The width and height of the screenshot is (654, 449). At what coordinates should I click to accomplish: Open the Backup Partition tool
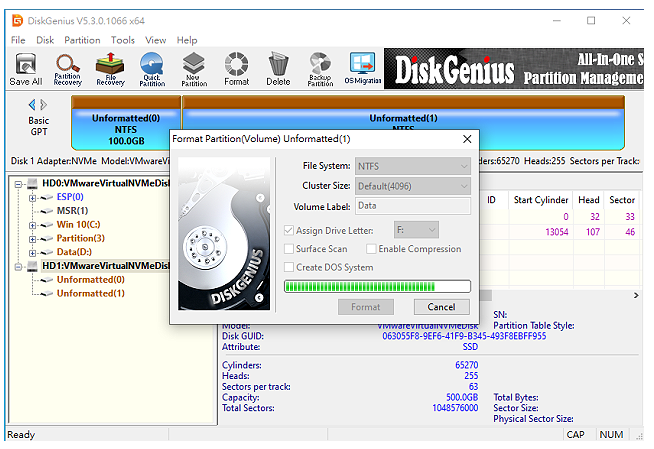(x=320, y=69)
